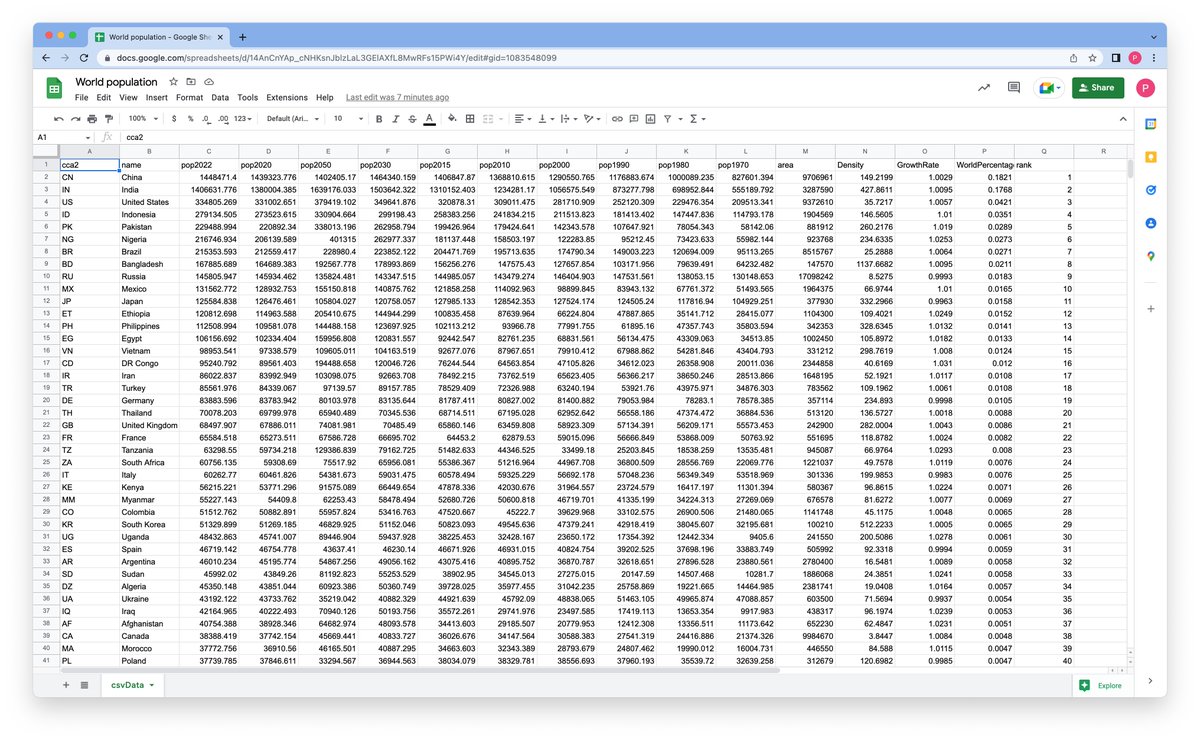Open the File menu
This screenshot has height=741, width=1200.
81,98
